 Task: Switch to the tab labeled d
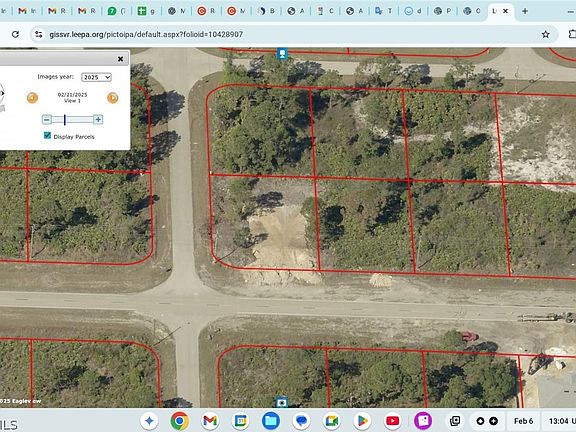[413, 11]
